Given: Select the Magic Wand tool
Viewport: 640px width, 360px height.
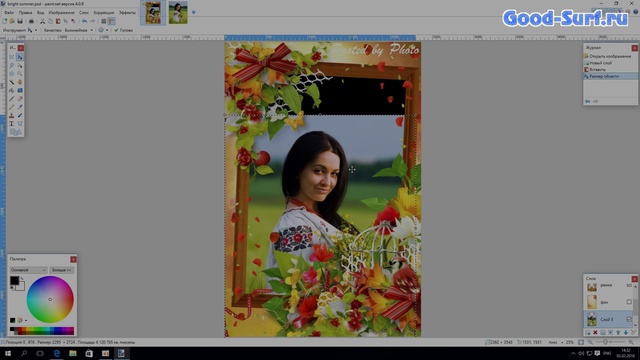Looking at the screenshot, I should (11, 82).
